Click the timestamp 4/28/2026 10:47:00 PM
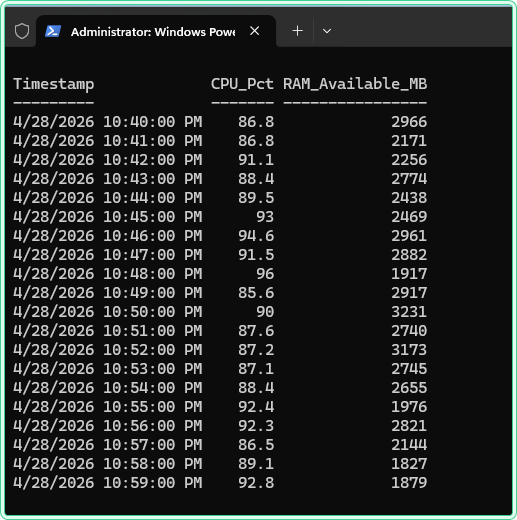 (x=108, y=255)
